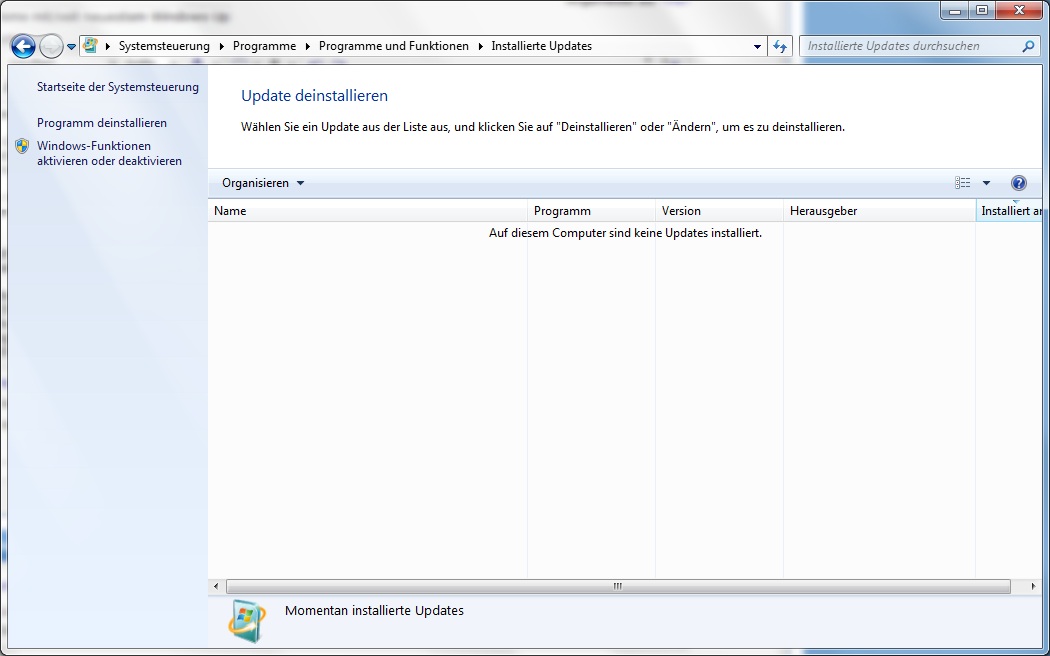Expand the arrow after Systemsteuerung breadcrumb

click(x=222, y=46)
